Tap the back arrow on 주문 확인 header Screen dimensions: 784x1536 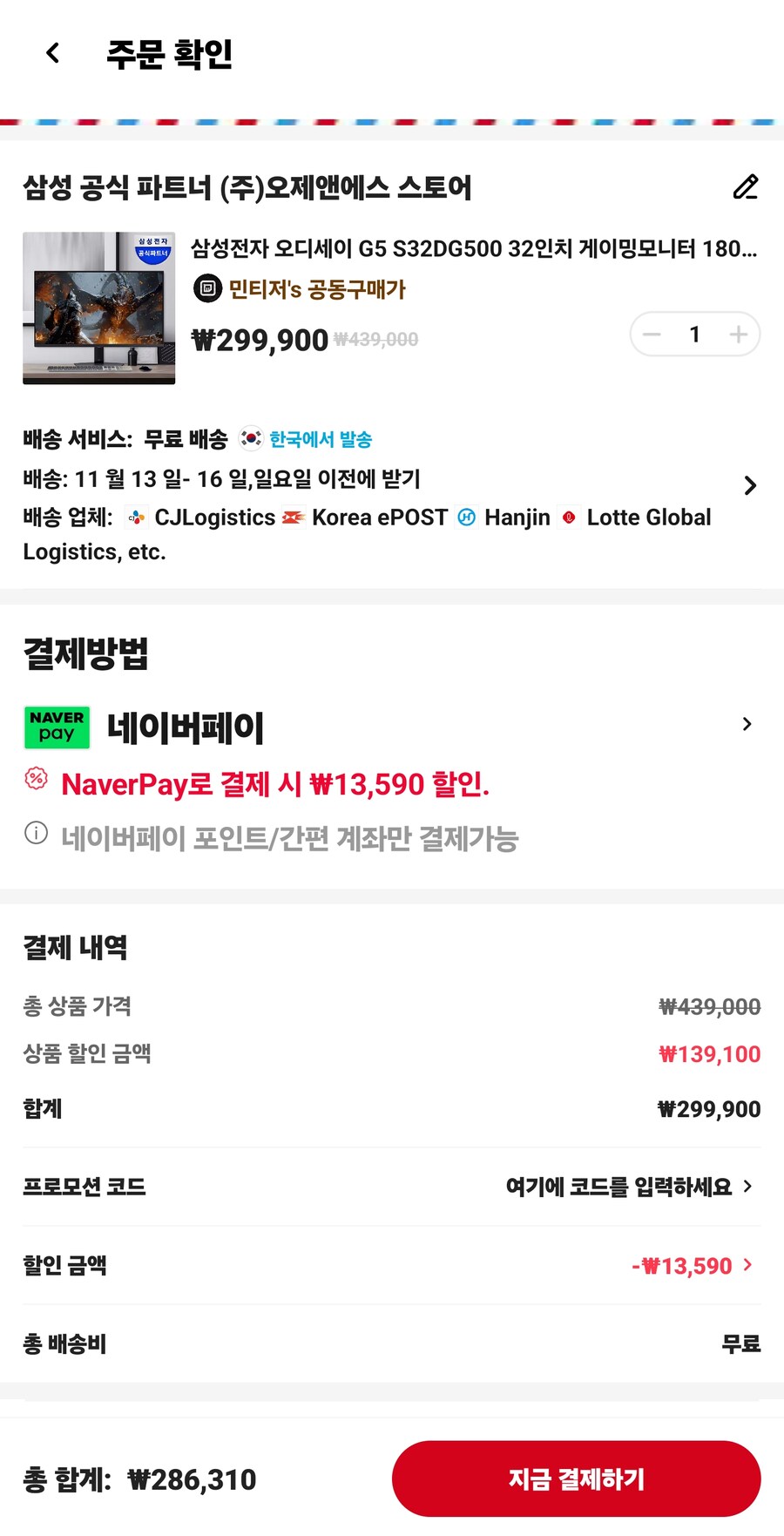coord(51,53)
